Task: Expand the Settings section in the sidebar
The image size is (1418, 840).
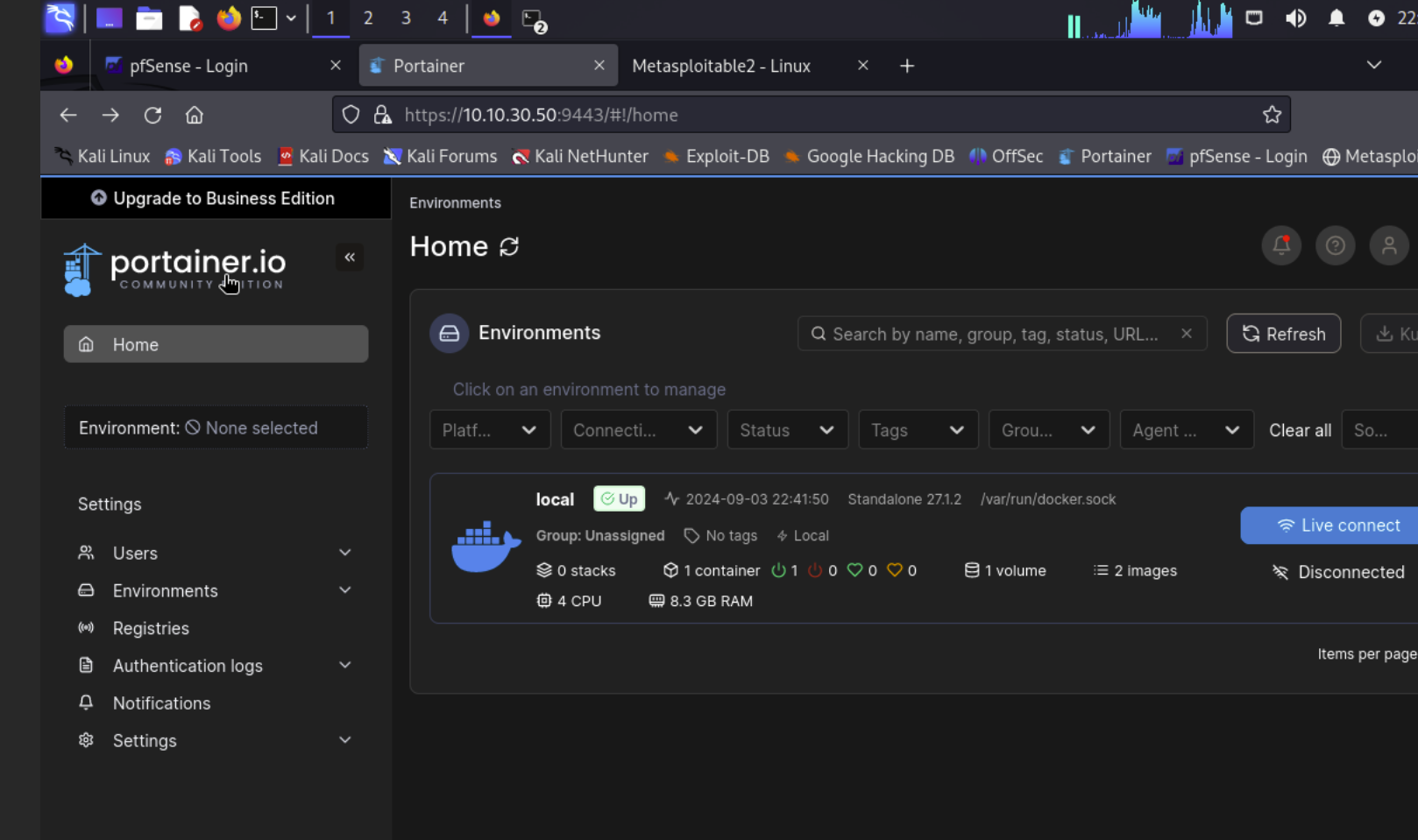Action: click(x=145, y=740)
